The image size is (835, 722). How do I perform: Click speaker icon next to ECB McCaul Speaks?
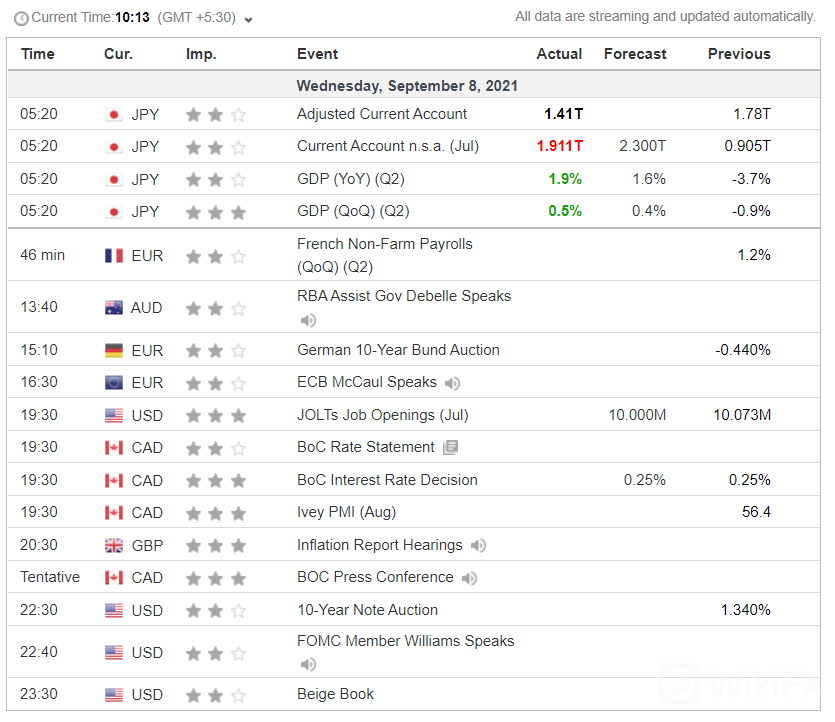pos(453,383)
